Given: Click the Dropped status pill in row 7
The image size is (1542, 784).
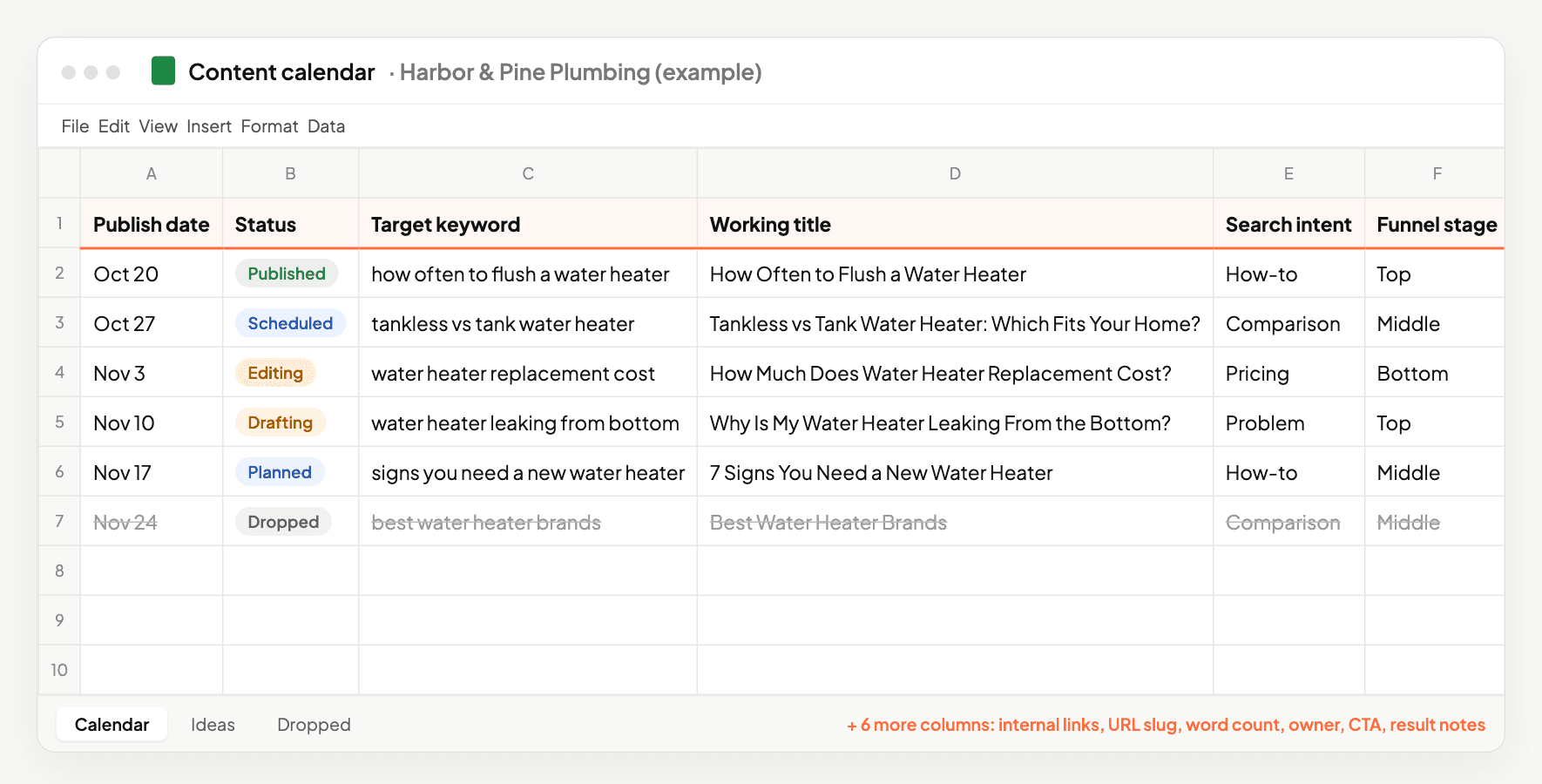Looking at the screenshot, I should (283, 522).
